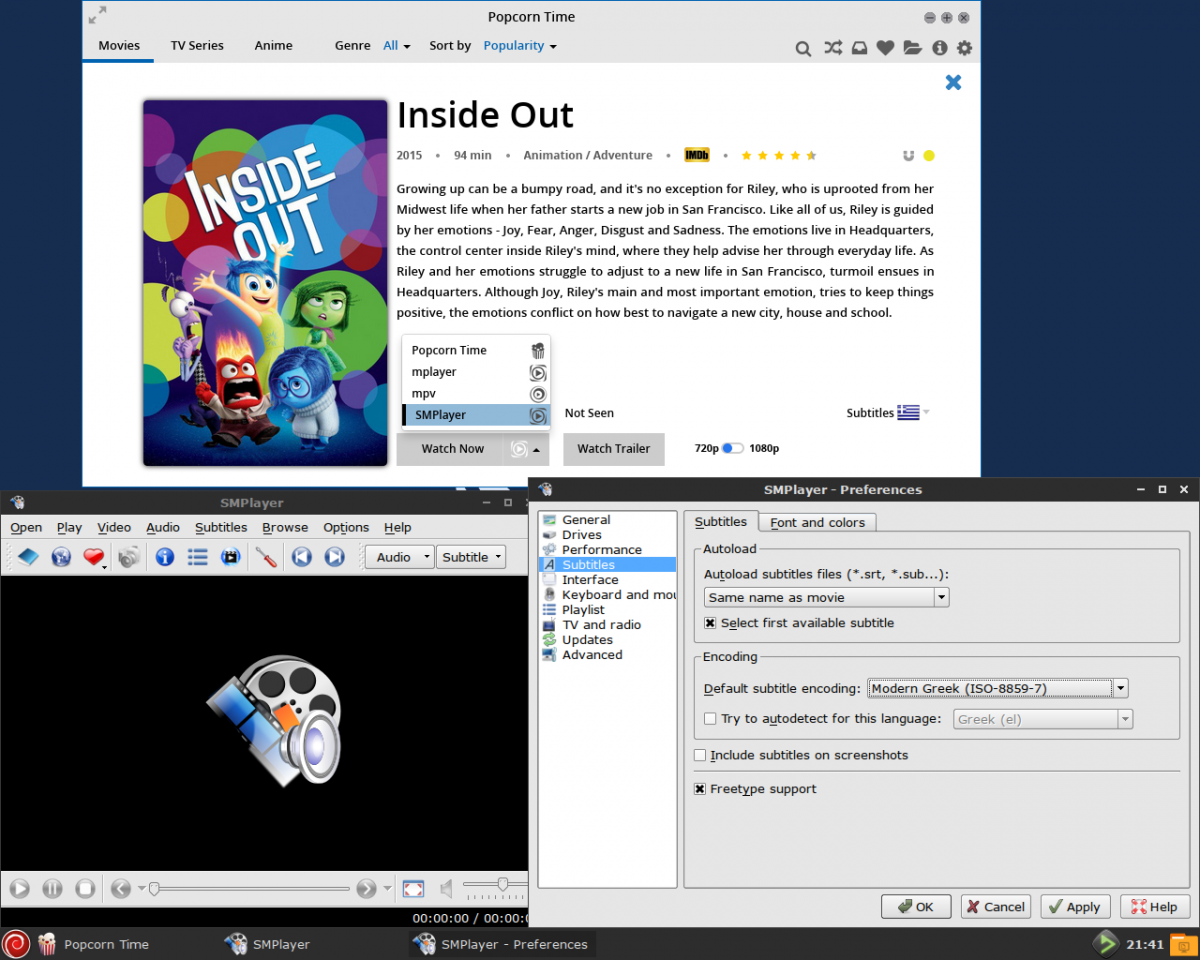This screenshot has height=960, width=1200.
Task: Toggle player chooser arrow beside Watch Now
Action: click(x=538, y=450)
